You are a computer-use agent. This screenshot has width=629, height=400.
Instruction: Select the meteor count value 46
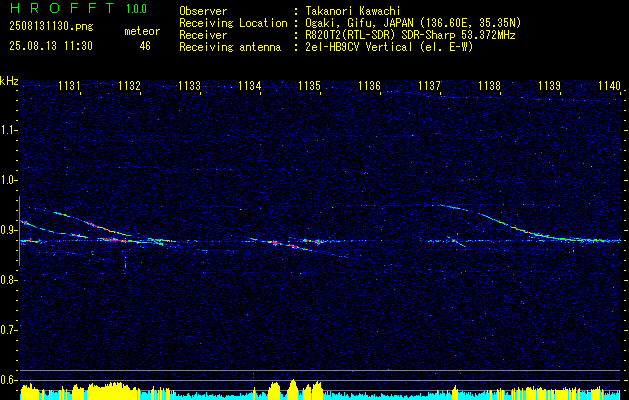coord(145,46)
